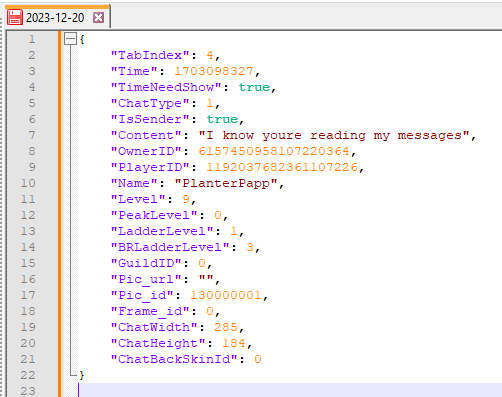Click the "PeakLevel" key
The image size is (502, 397).
tap(154, 215)
